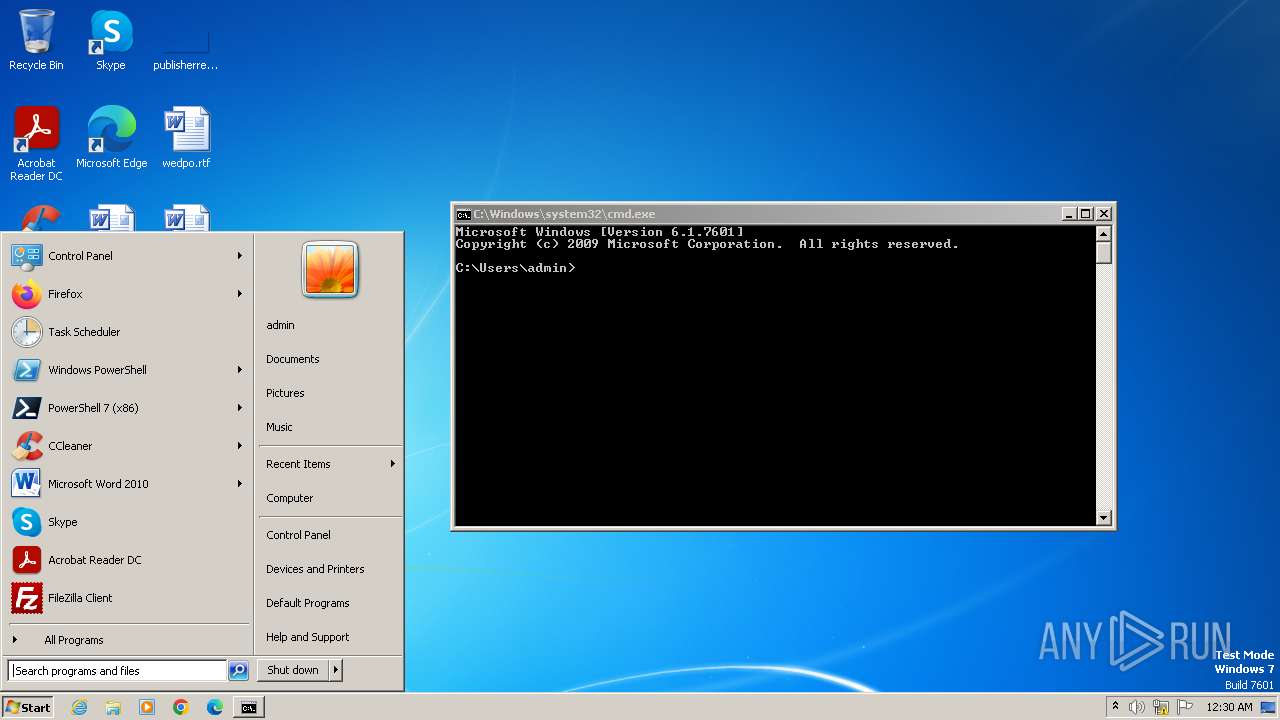
Task: Click the Start button
Action: tap(28, 707)
